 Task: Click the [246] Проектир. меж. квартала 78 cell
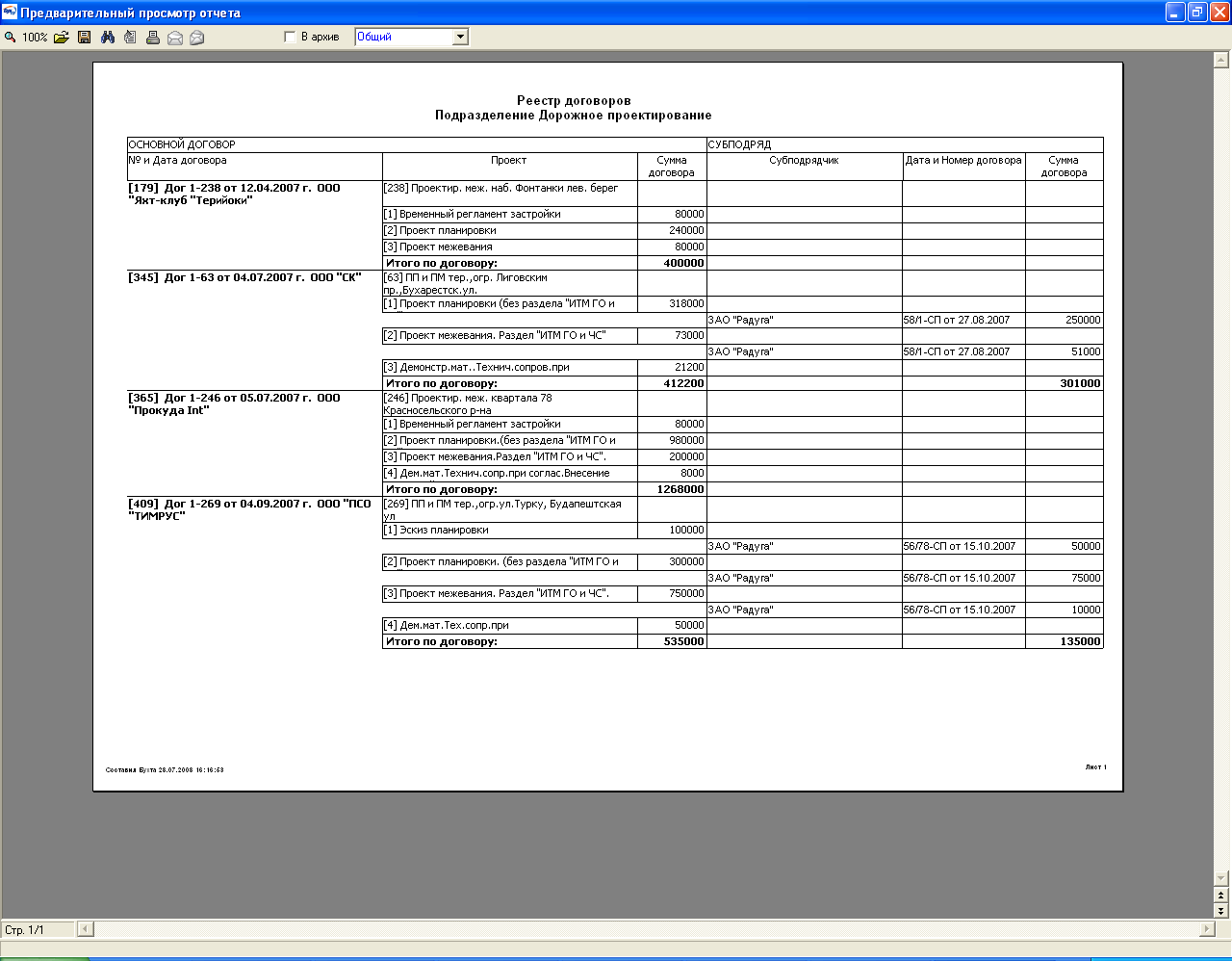tap(510, 404)
